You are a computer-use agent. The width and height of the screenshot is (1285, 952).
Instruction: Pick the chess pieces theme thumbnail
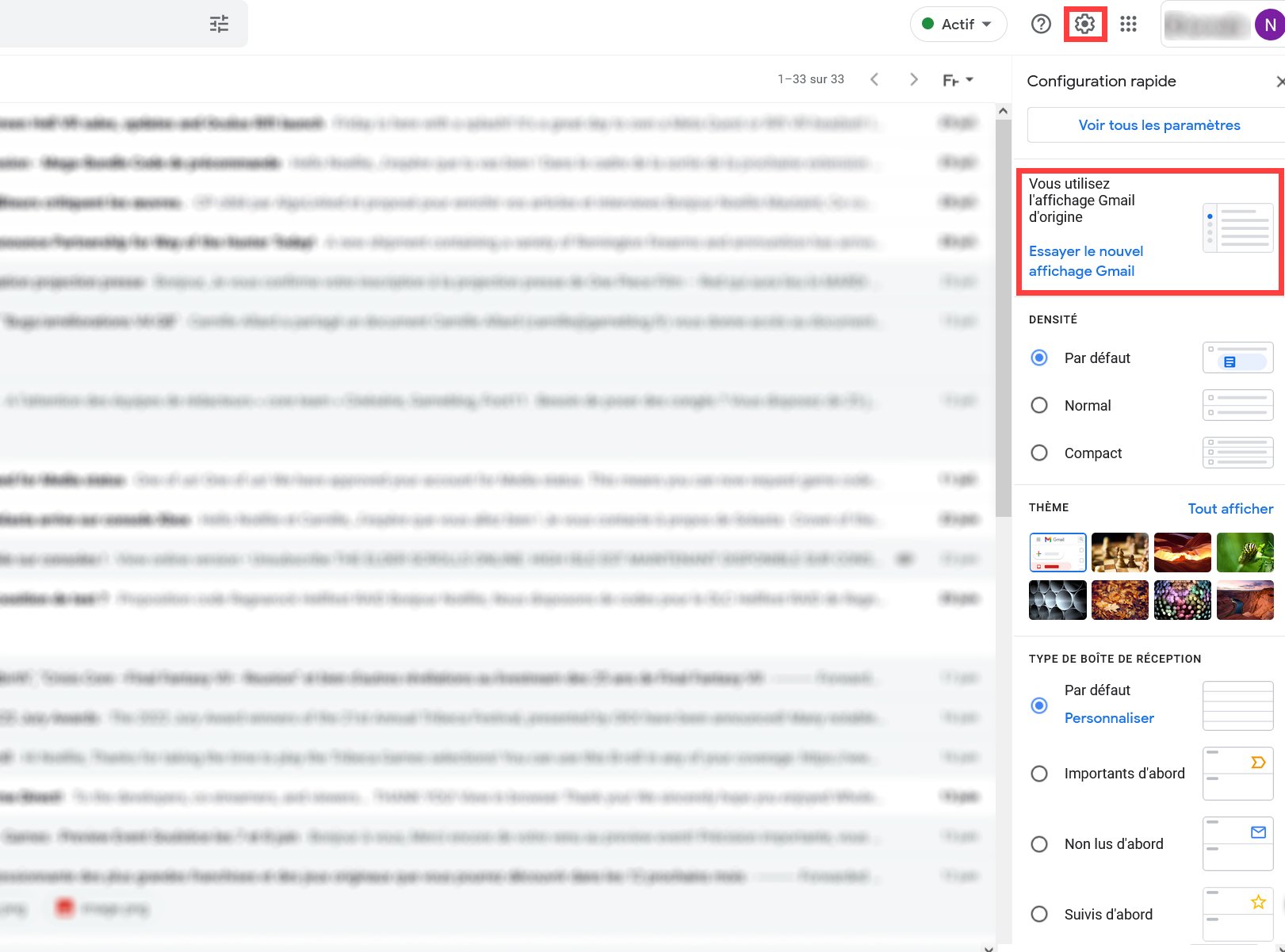click(x=1119, y=552)
